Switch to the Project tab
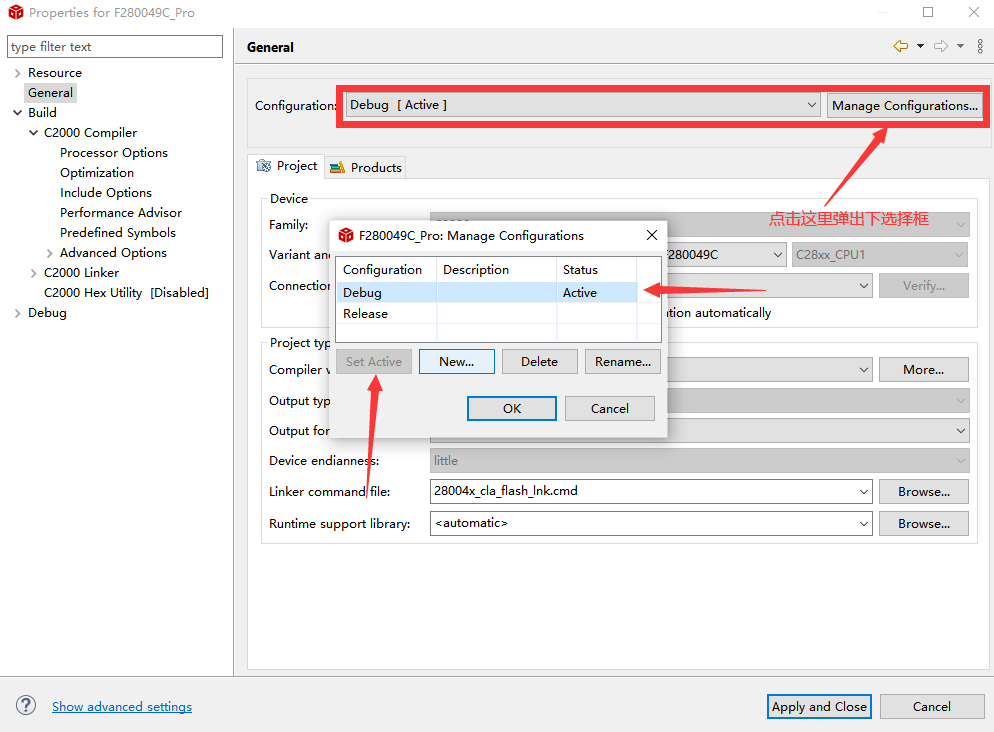This screenshot has height=732, width=994. pos(287,166)
